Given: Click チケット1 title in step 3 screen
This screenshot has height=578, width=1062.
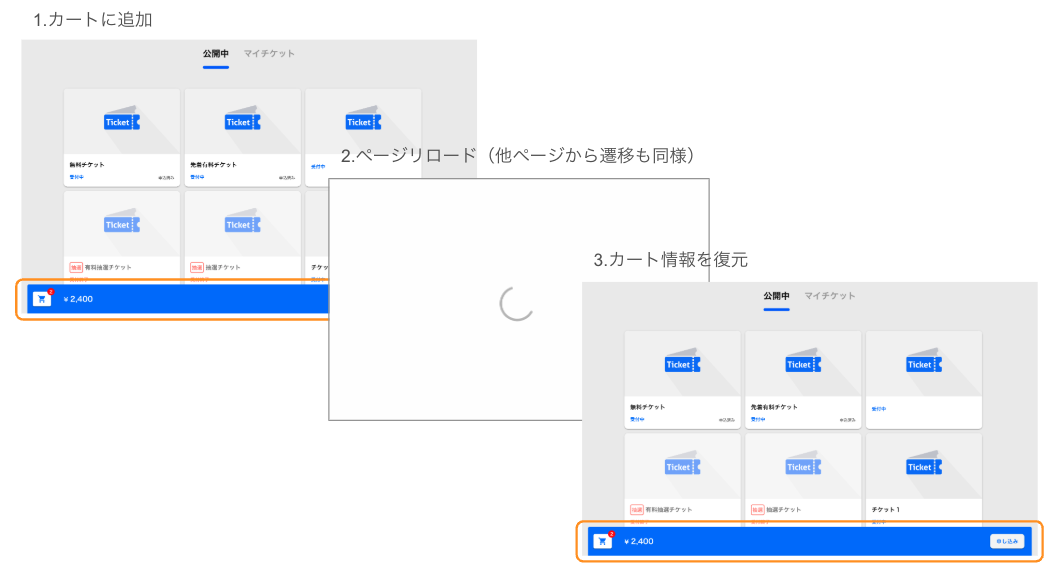Looking at the screenshot, I should (x=885, y=510).
